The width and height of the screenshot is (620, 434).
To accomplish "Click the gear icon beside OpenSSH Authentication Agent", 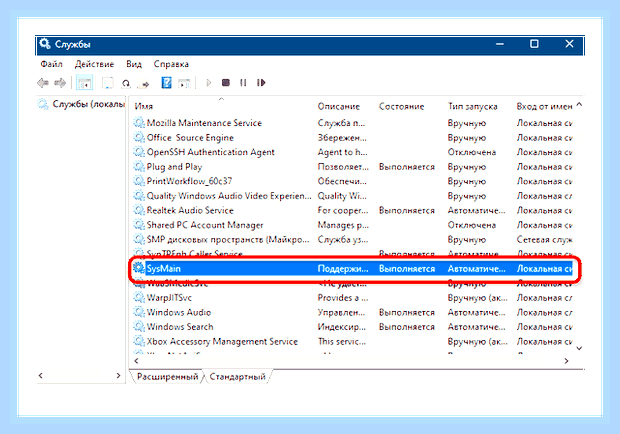I will click(x=139, y=152).
